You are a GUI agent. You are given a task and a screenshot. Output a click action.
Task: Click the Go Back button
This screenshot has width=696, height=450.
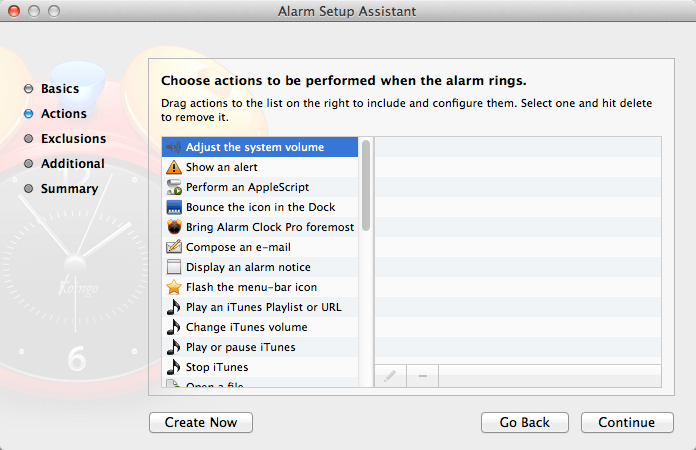(525, 422)
